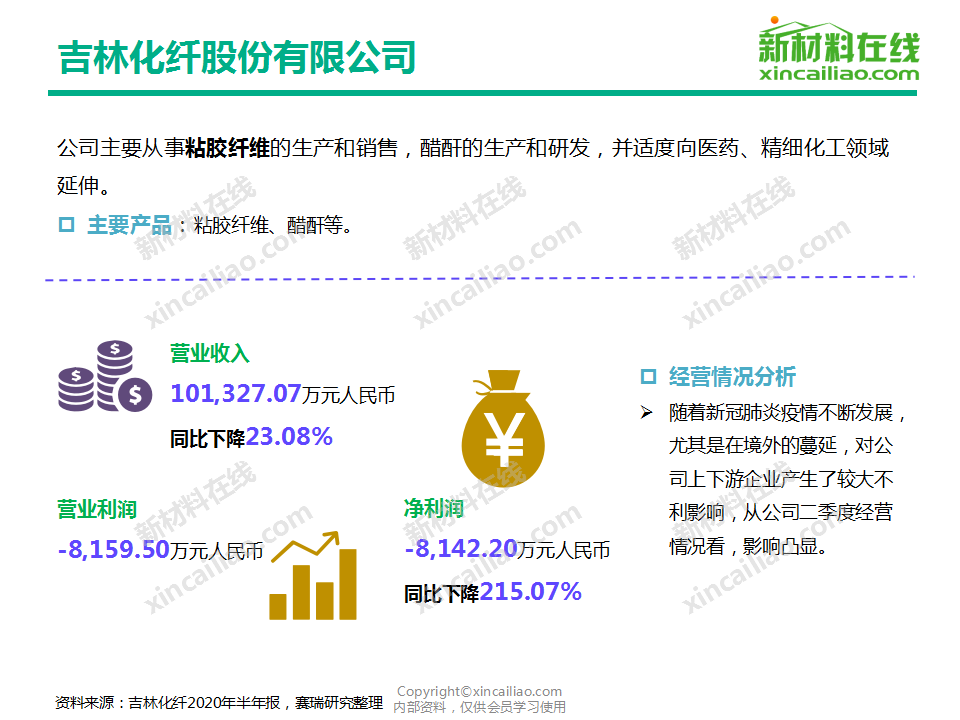Click the arrow bullet before 随着新冠肺炎疫情
This screenshot has width=960, height=720.
(647, 412)
